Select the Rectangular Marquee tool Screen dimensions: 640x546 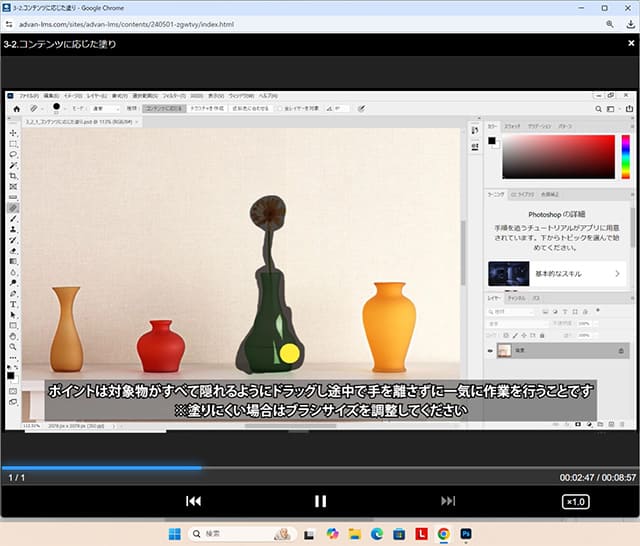13,144
